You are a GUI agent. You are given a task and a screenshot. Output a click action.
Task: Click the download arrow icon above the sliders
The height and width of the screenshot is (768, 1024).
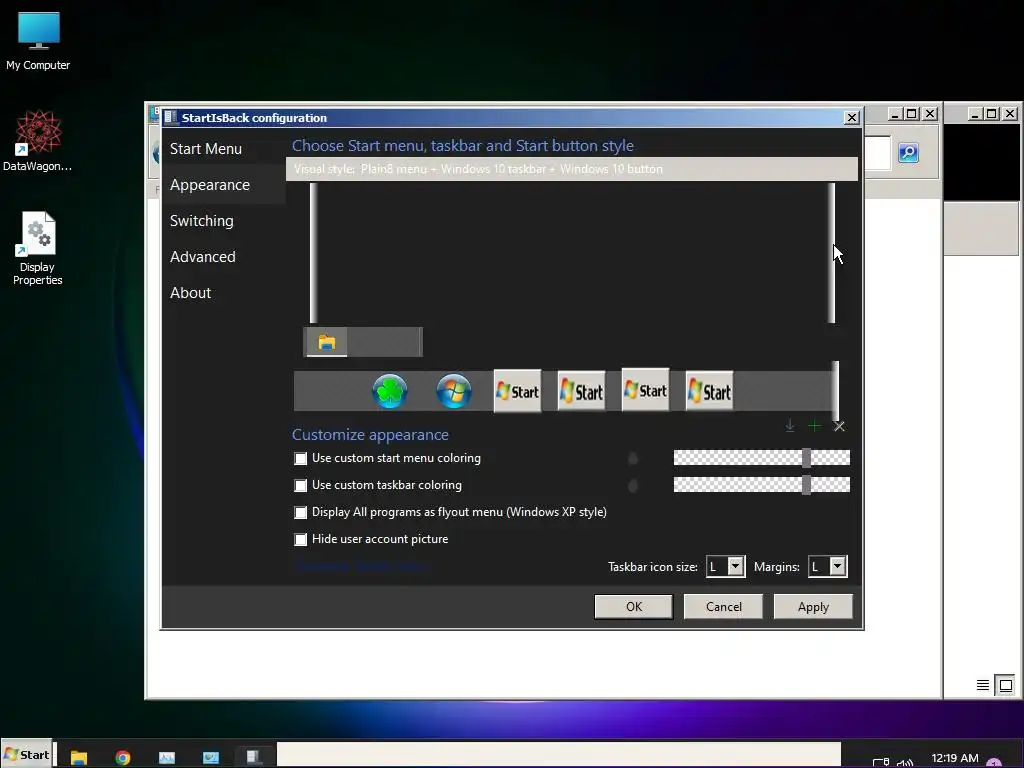(790, 426)
